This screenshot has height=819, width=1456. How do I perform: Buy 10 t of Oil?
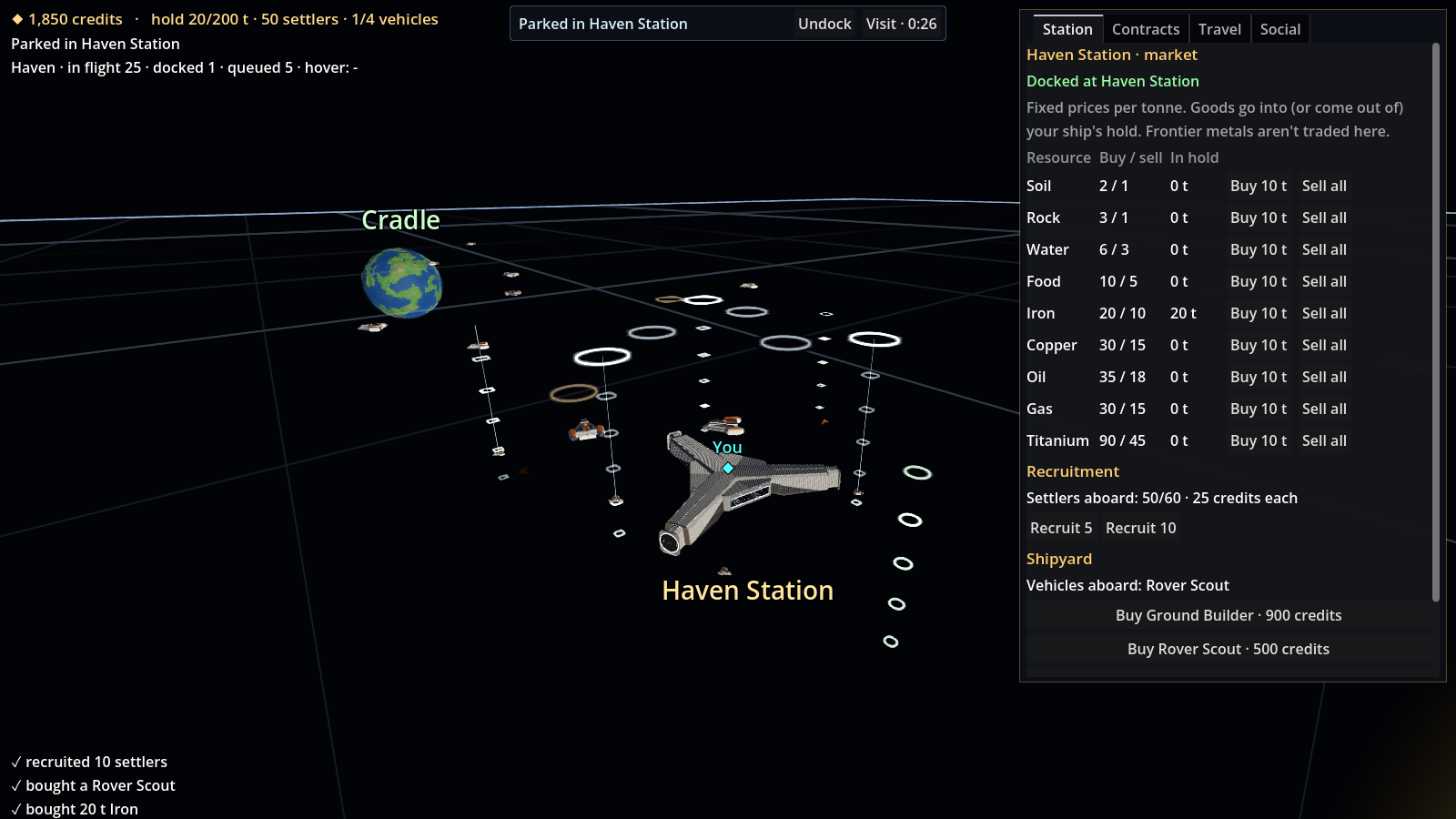coord(1259,377)
